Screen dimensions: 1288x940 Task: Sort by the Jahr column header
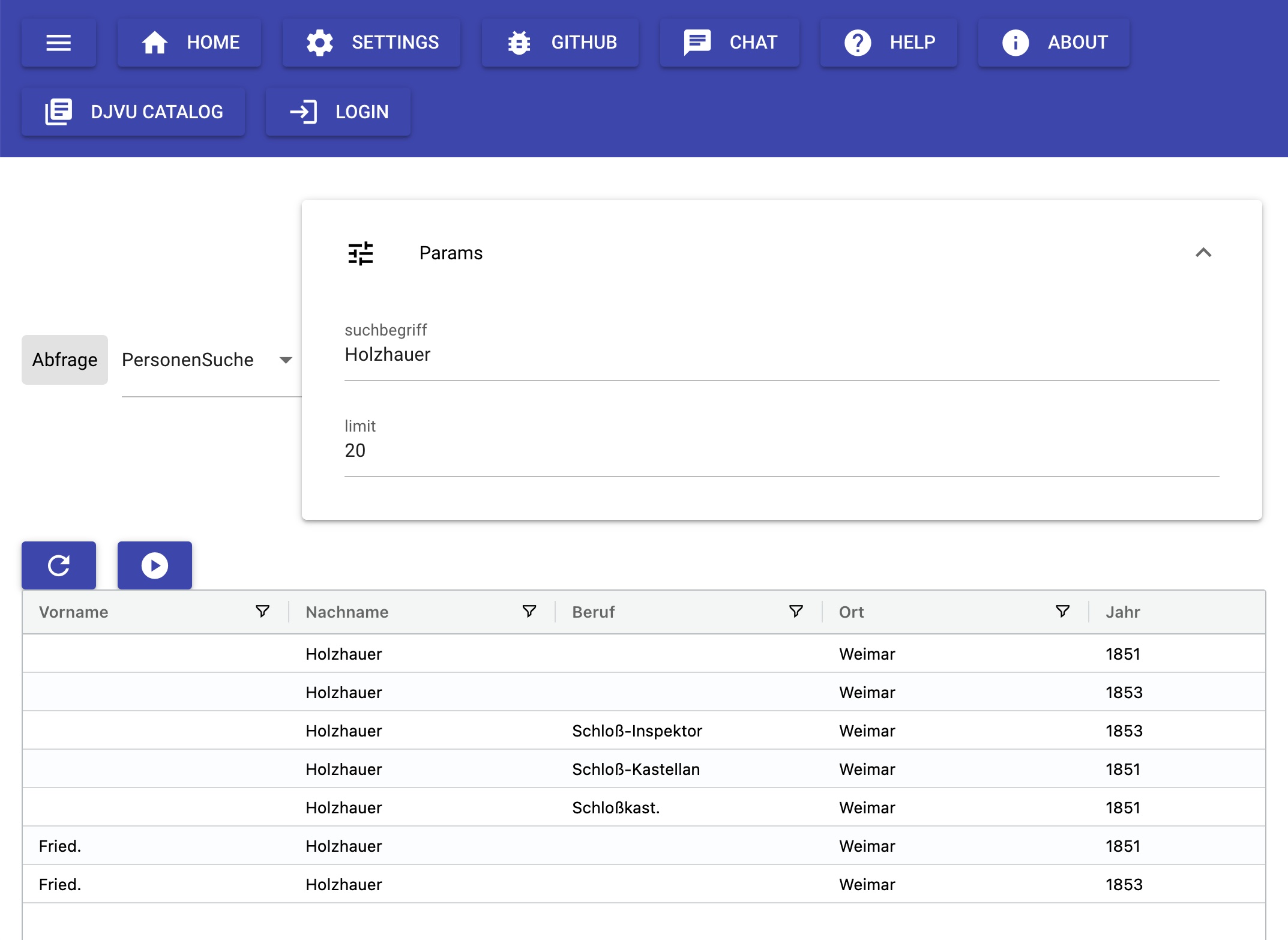point(1122,612)
